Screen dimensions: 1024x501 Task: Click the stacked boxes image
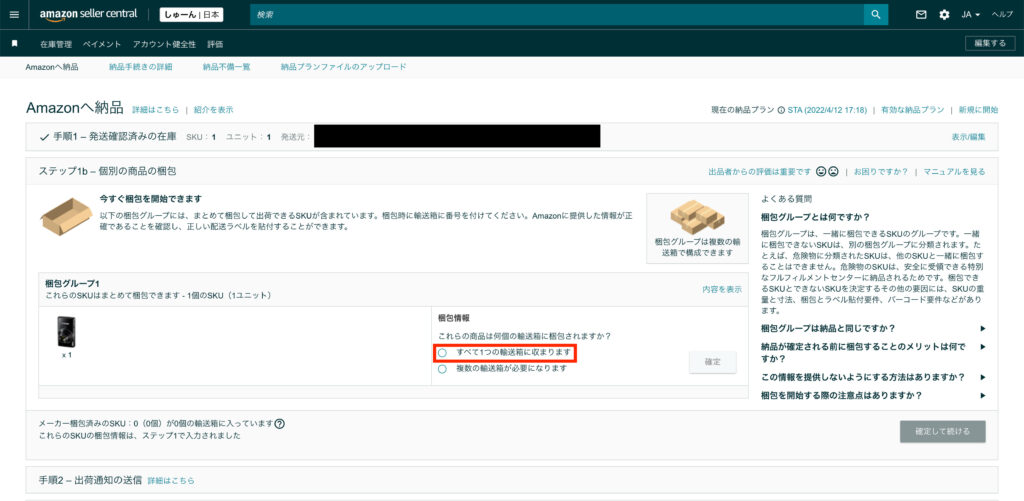pos(697,217)
